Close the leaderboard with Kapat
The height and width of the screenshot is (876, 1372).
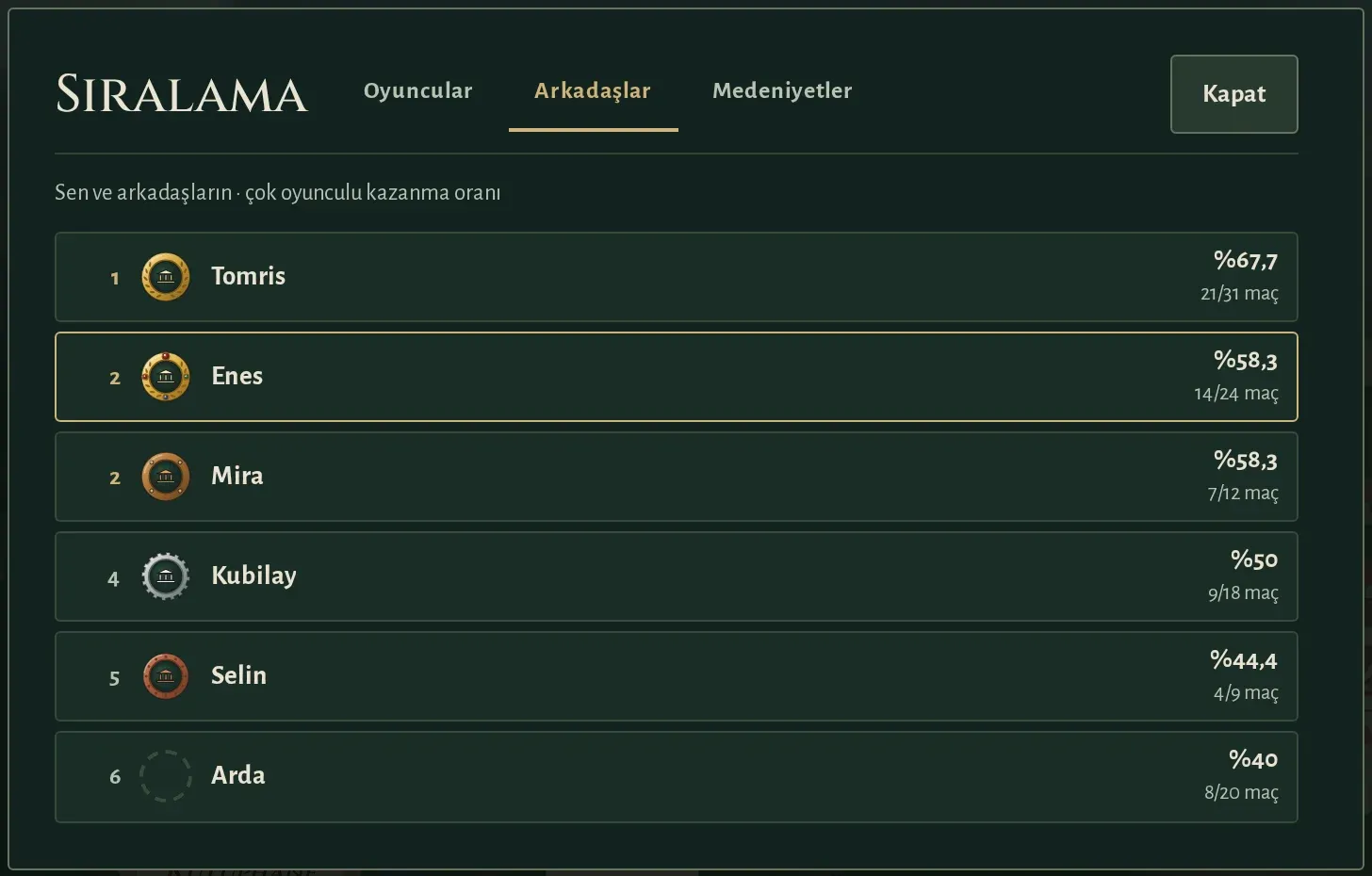pyautogui.click(x=1234, y=94)
